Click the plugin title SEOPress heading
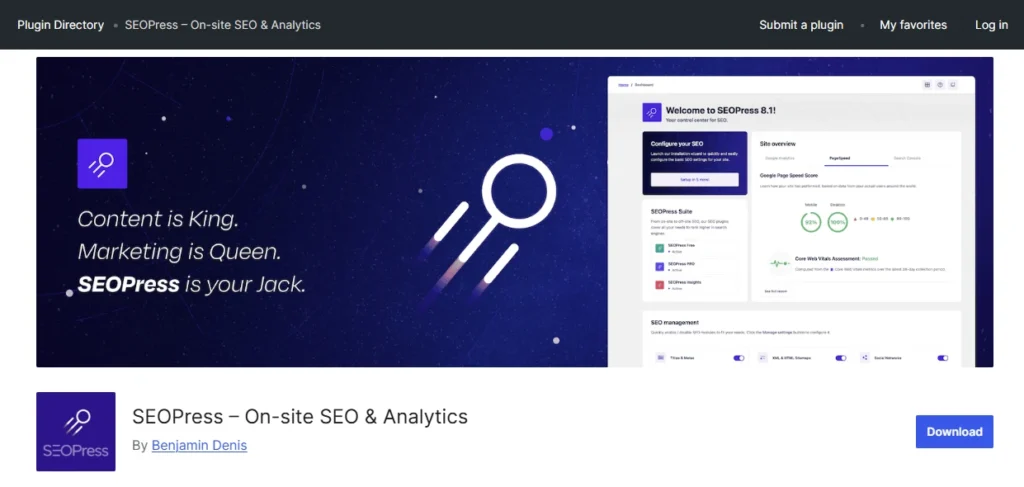Screen dimensions: 1024x487 300,416
